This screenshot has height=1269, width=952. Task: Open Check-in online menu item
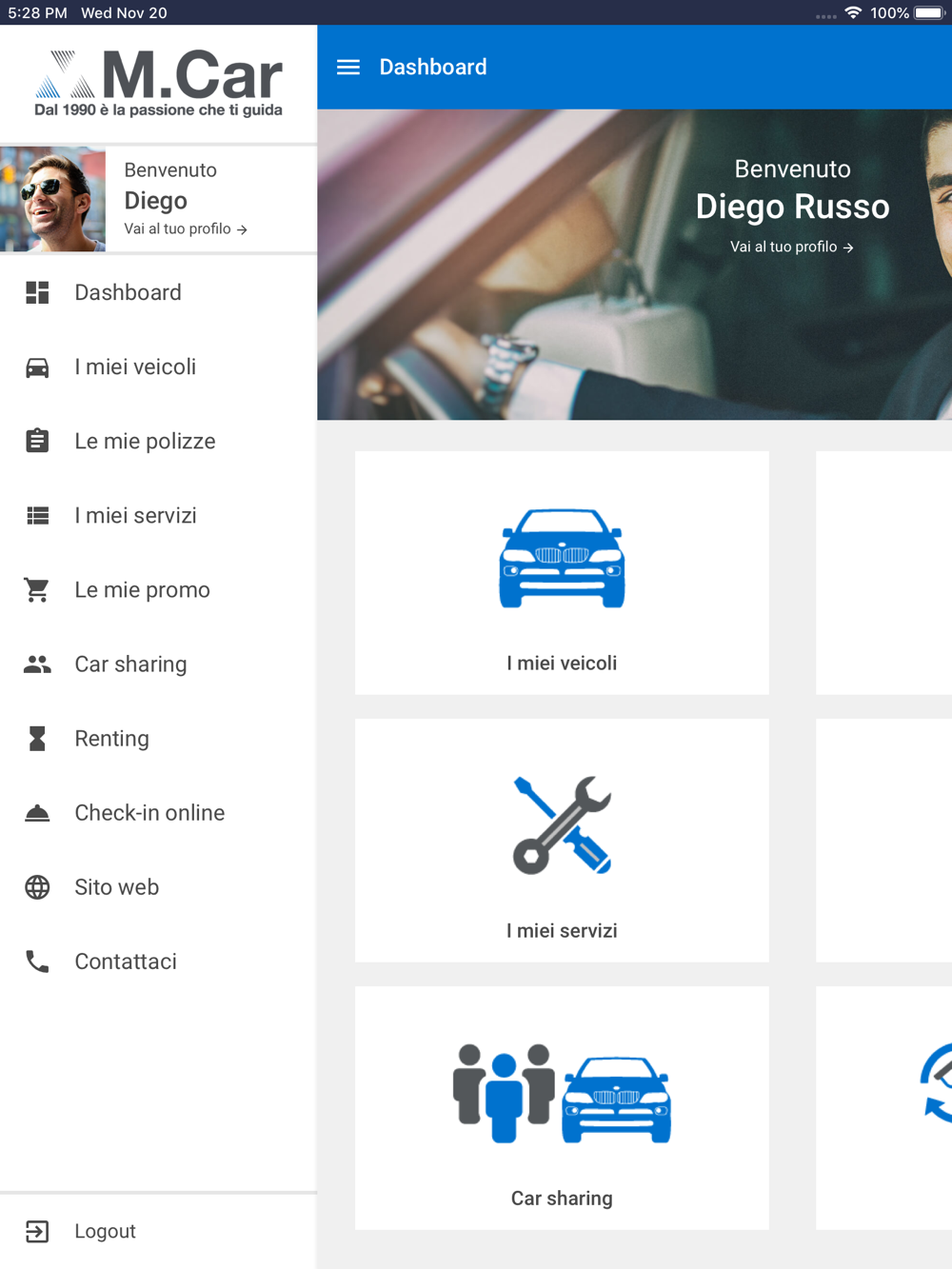[158, 812]
